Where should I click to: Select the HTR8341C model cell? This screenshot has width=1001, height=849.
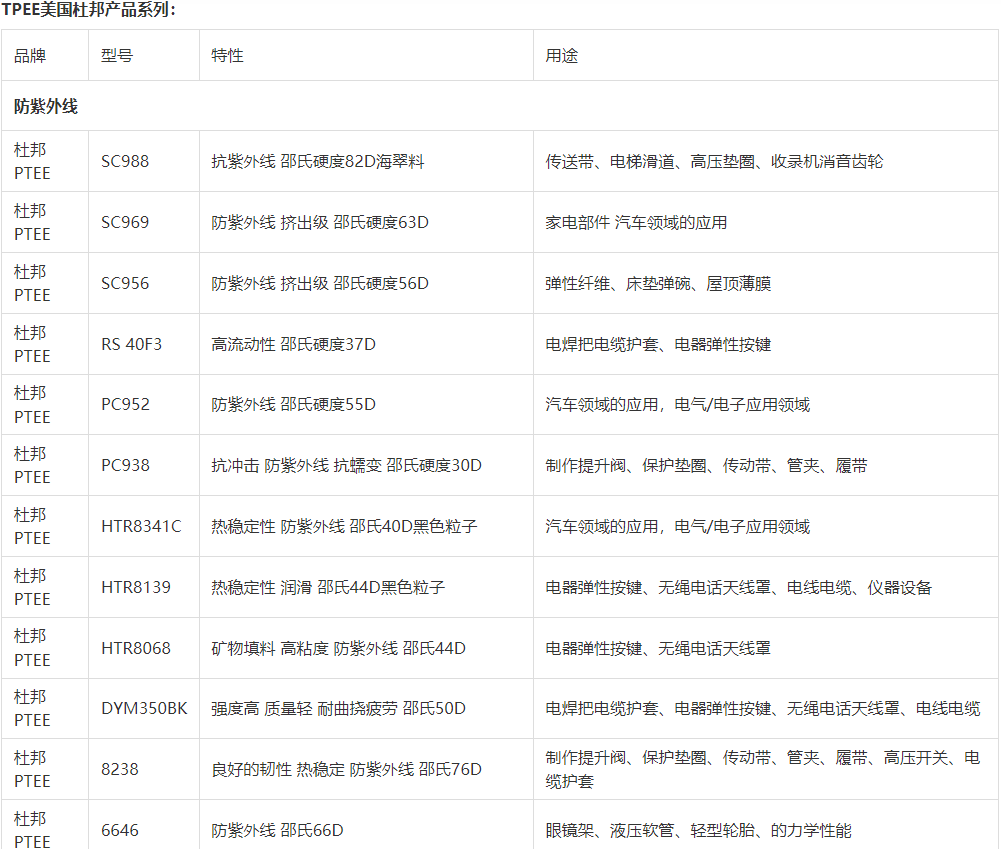click(x=141, y=526)
